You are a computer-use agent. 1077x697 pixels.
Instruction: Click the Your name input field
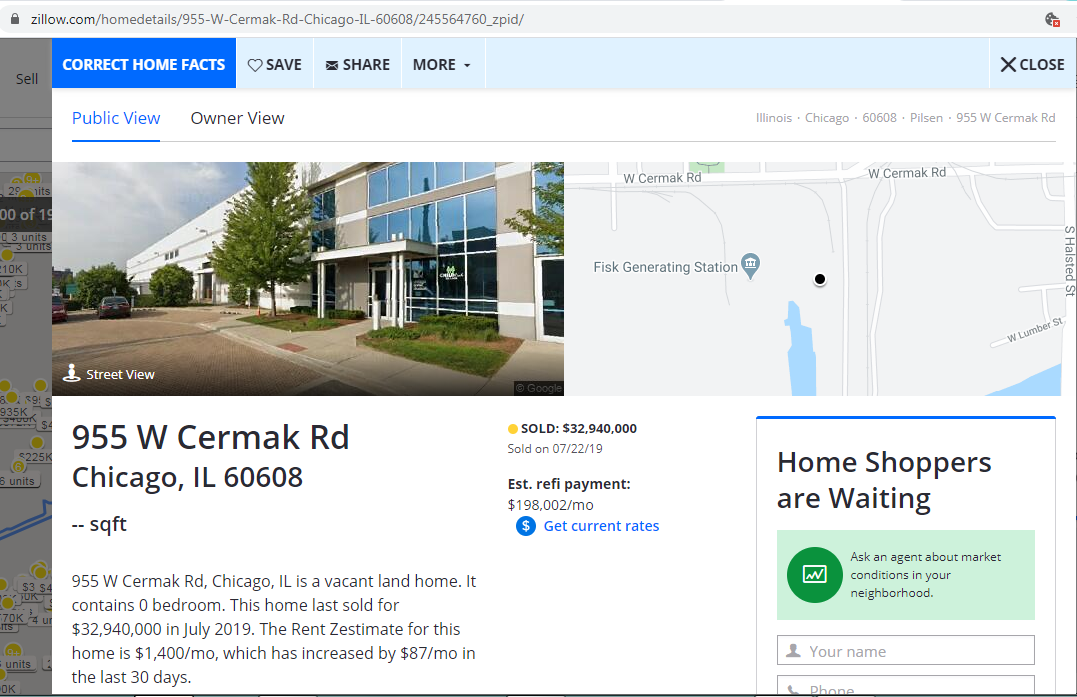pos(905,650)
